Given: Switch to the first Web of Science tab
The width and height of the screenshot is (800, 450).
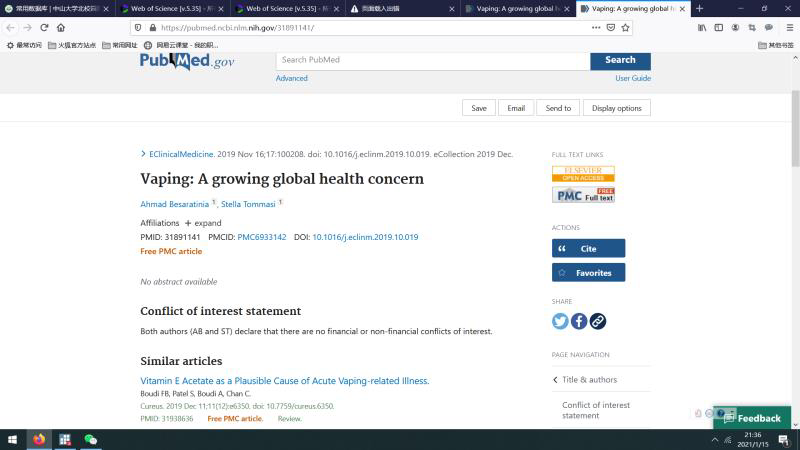Looking at the screenshot, I should click(170, 8).
